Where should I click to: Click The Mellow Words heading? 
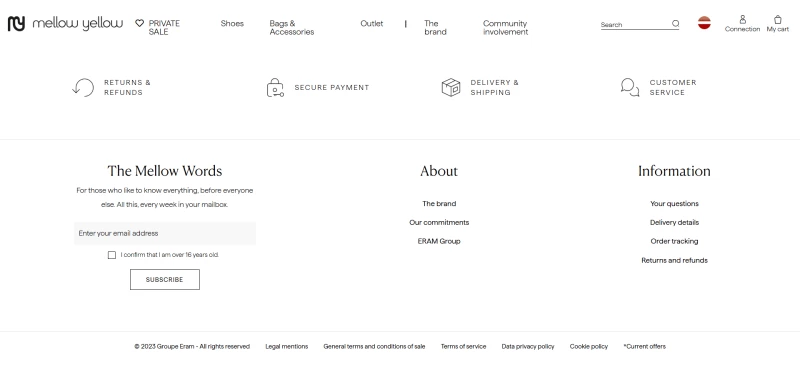165,171
